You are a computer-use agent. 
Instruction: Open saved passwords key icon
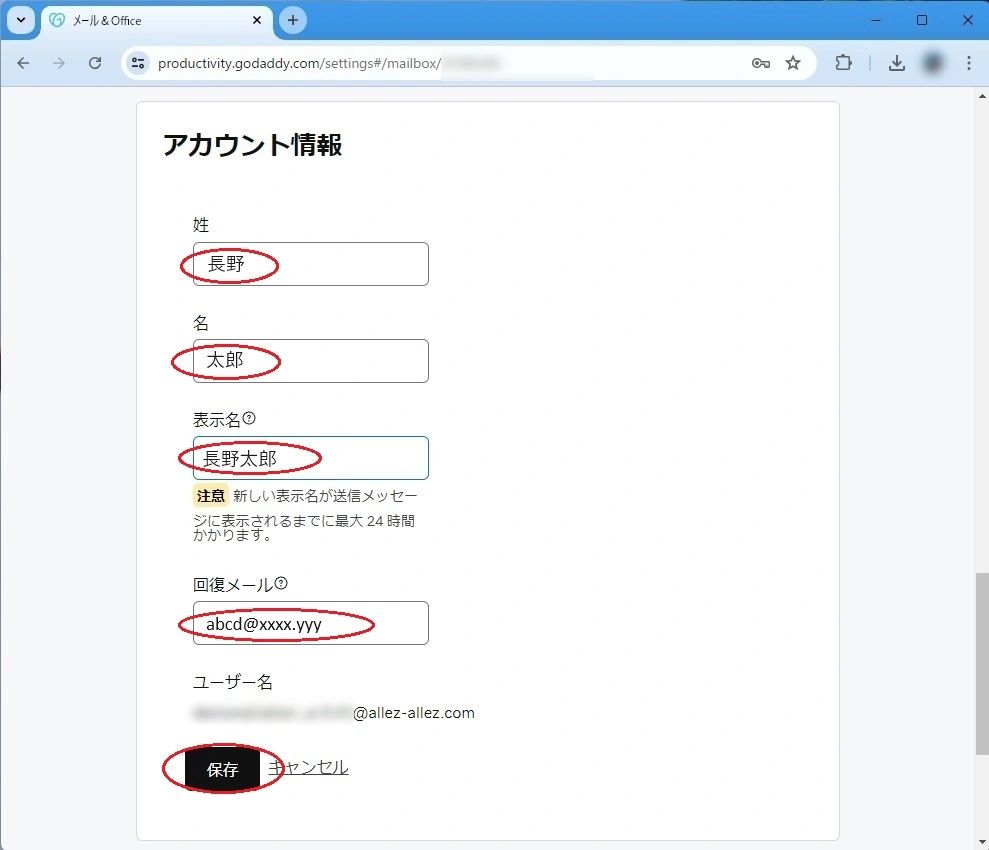[761, 63]
